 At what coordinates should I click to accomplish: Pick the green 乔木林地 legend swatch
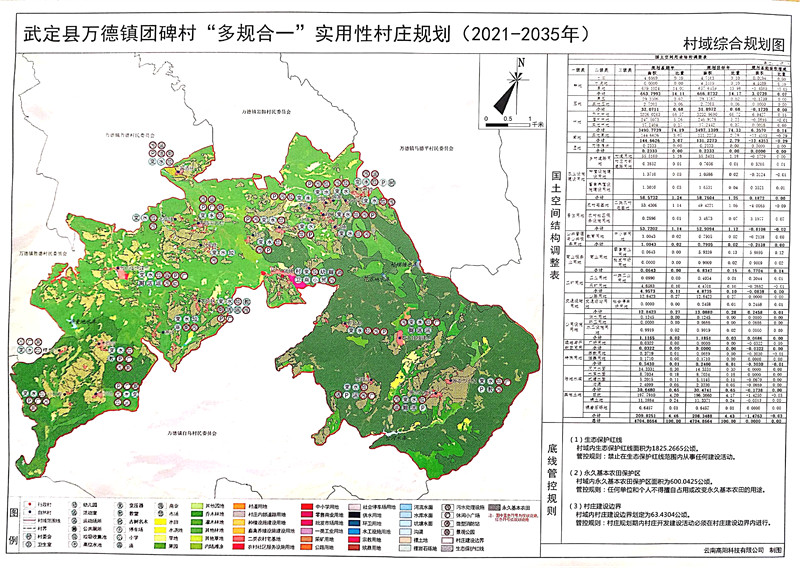[199, 514]
